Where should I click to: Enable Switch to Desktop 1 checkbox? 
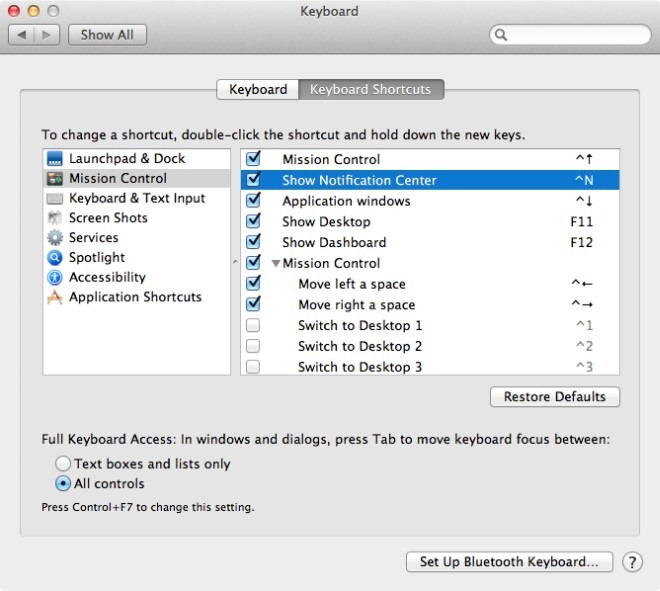253,325
